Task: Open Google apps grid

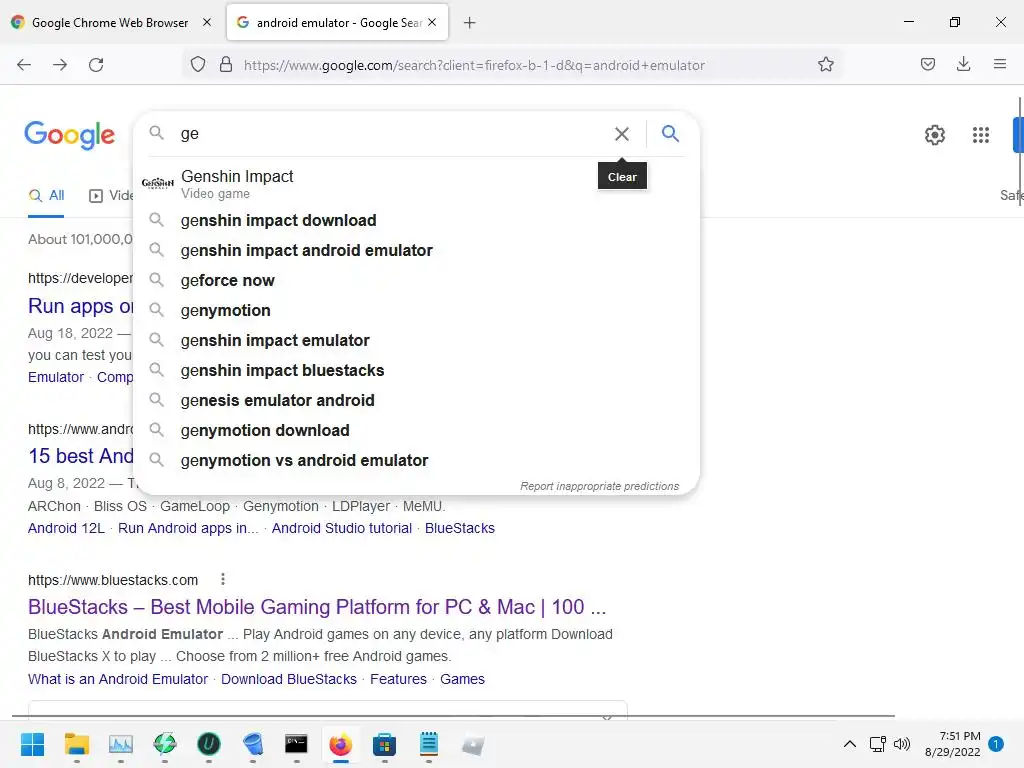Action: [x=980, y=135]
